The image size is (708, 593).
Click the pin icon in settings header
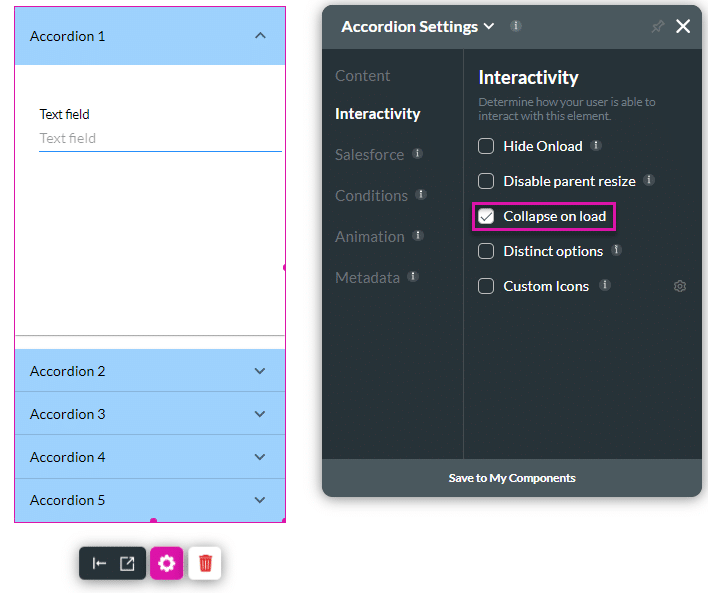(657, 27)
